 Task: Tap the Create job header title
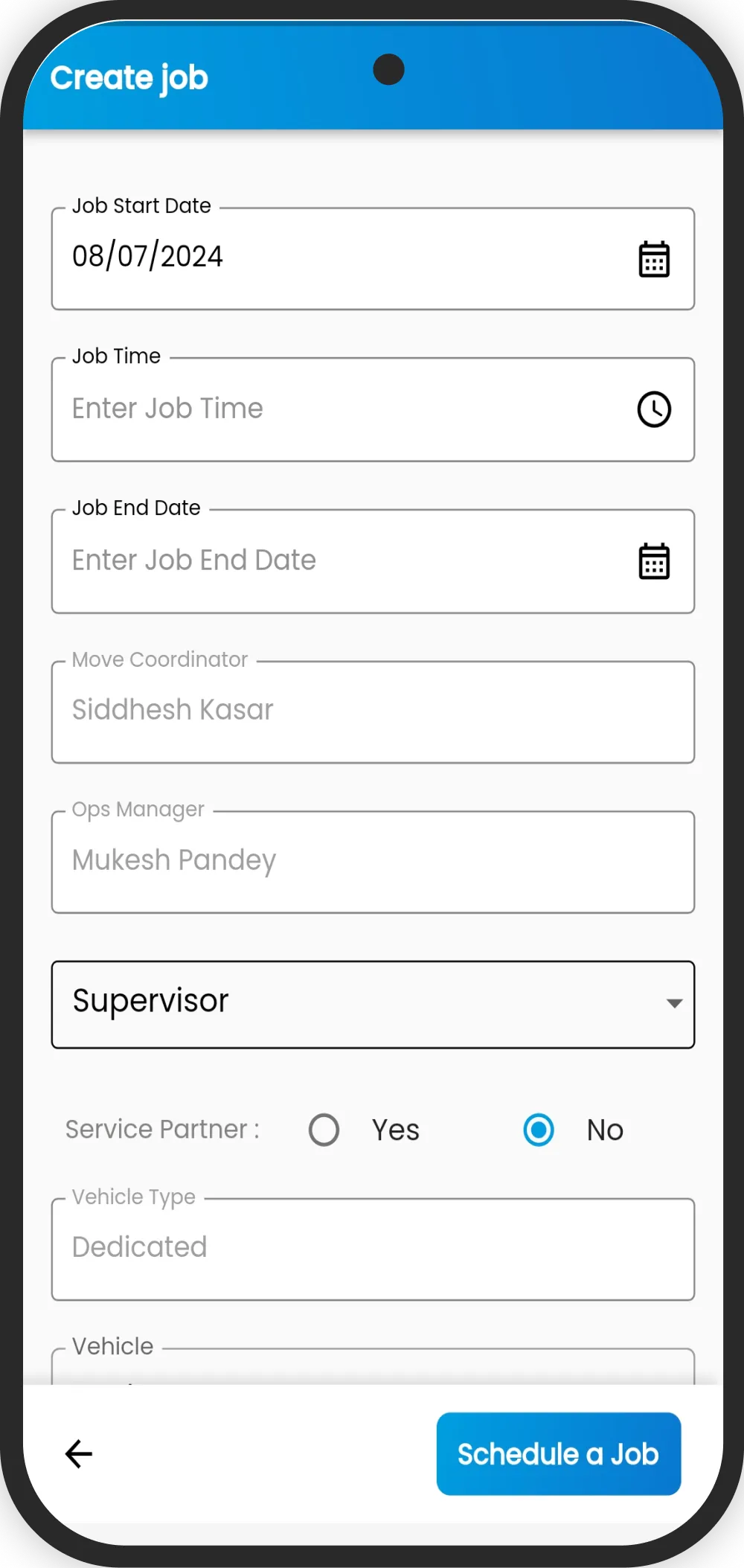[x=129, y=78]
